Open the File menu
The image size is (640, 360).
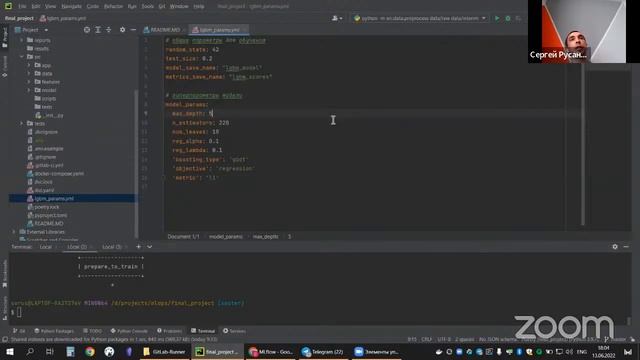coord(22,6)
